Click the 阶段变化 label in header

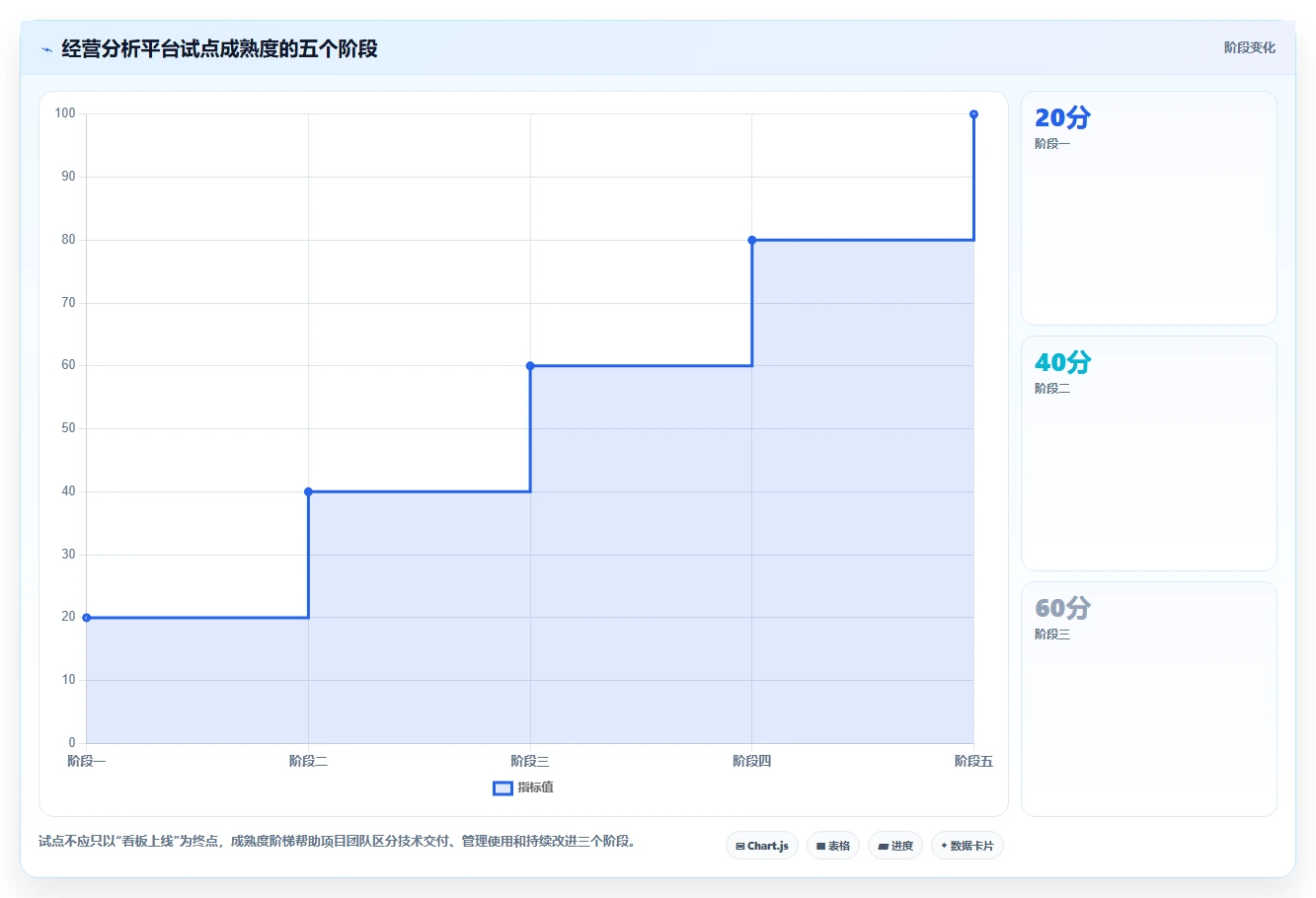click(1250, 47)
